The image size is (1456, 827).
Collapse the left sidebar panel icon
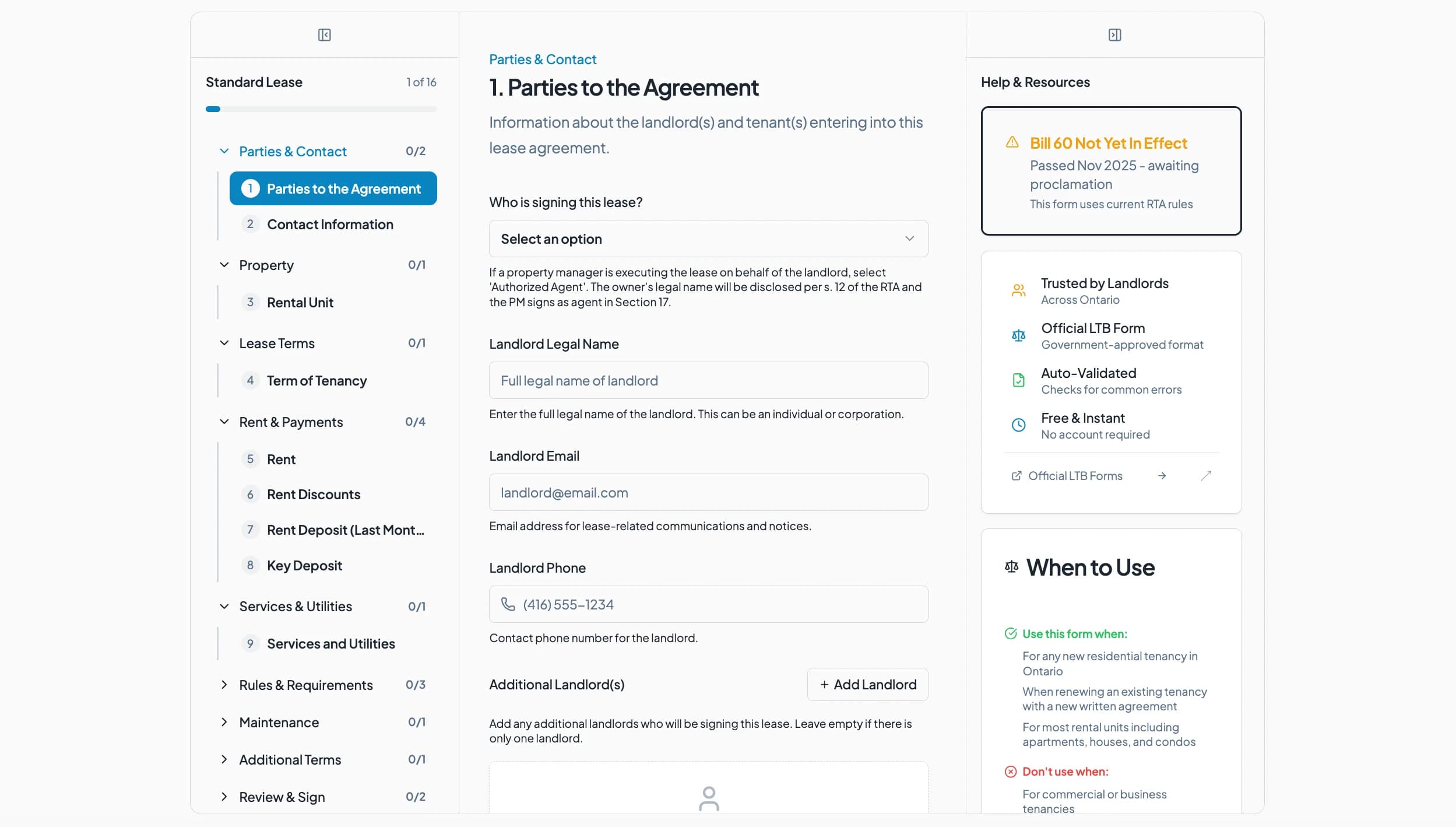(x=325, y=35)
